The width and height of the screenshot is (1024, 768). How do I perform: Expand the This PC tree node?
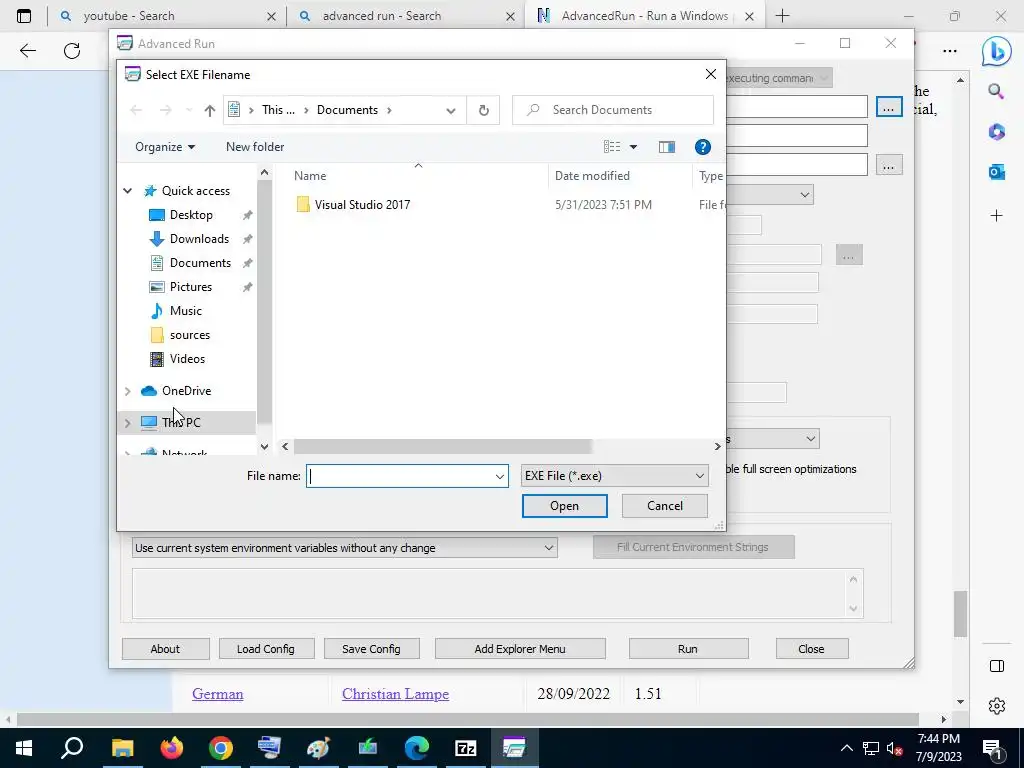click(128, 423)
